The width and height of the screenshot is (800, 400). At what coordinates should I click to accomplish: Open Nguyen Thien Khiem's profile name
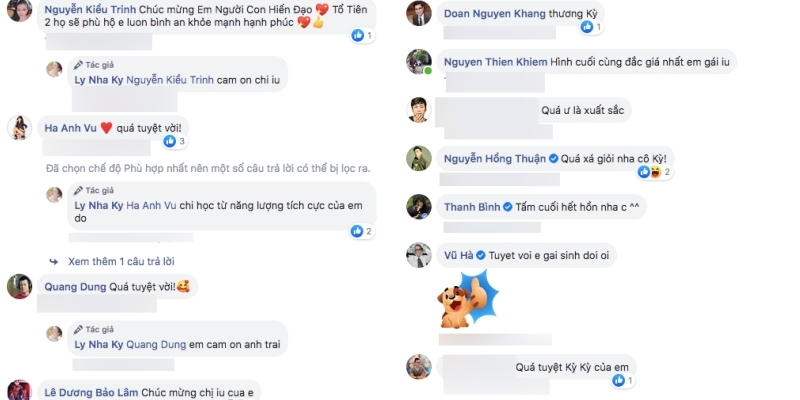pyautogui.click(x=495, y=62)
